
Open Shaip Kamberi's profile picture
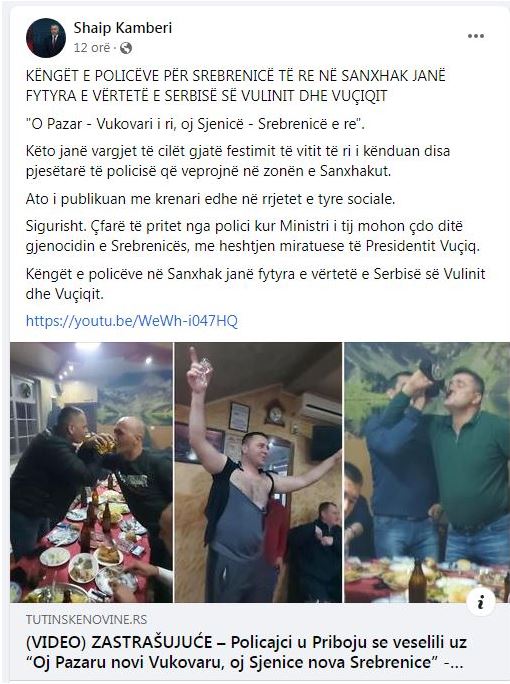coord(46,38)
